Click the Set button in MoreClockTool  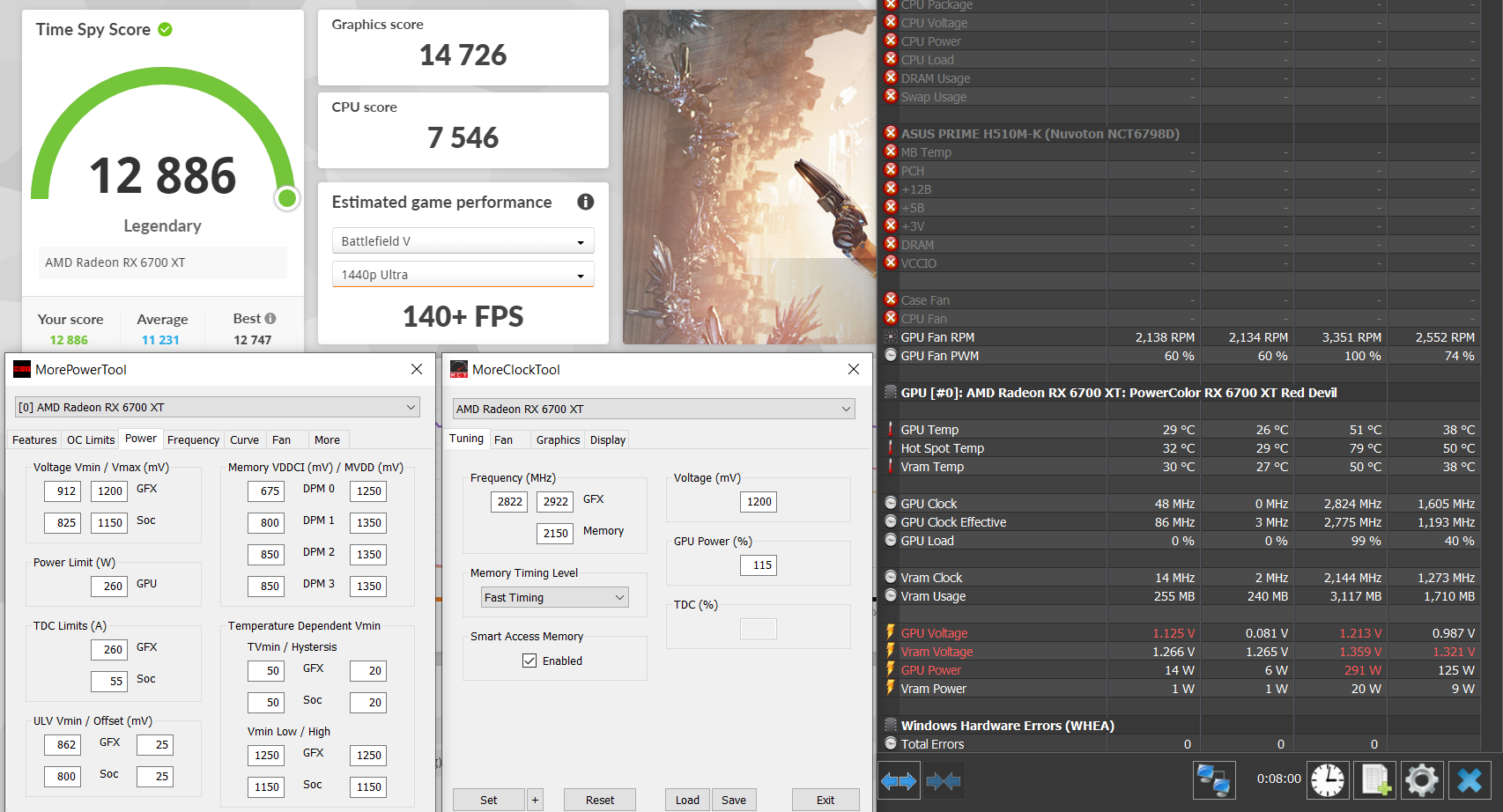click(489, 800)
